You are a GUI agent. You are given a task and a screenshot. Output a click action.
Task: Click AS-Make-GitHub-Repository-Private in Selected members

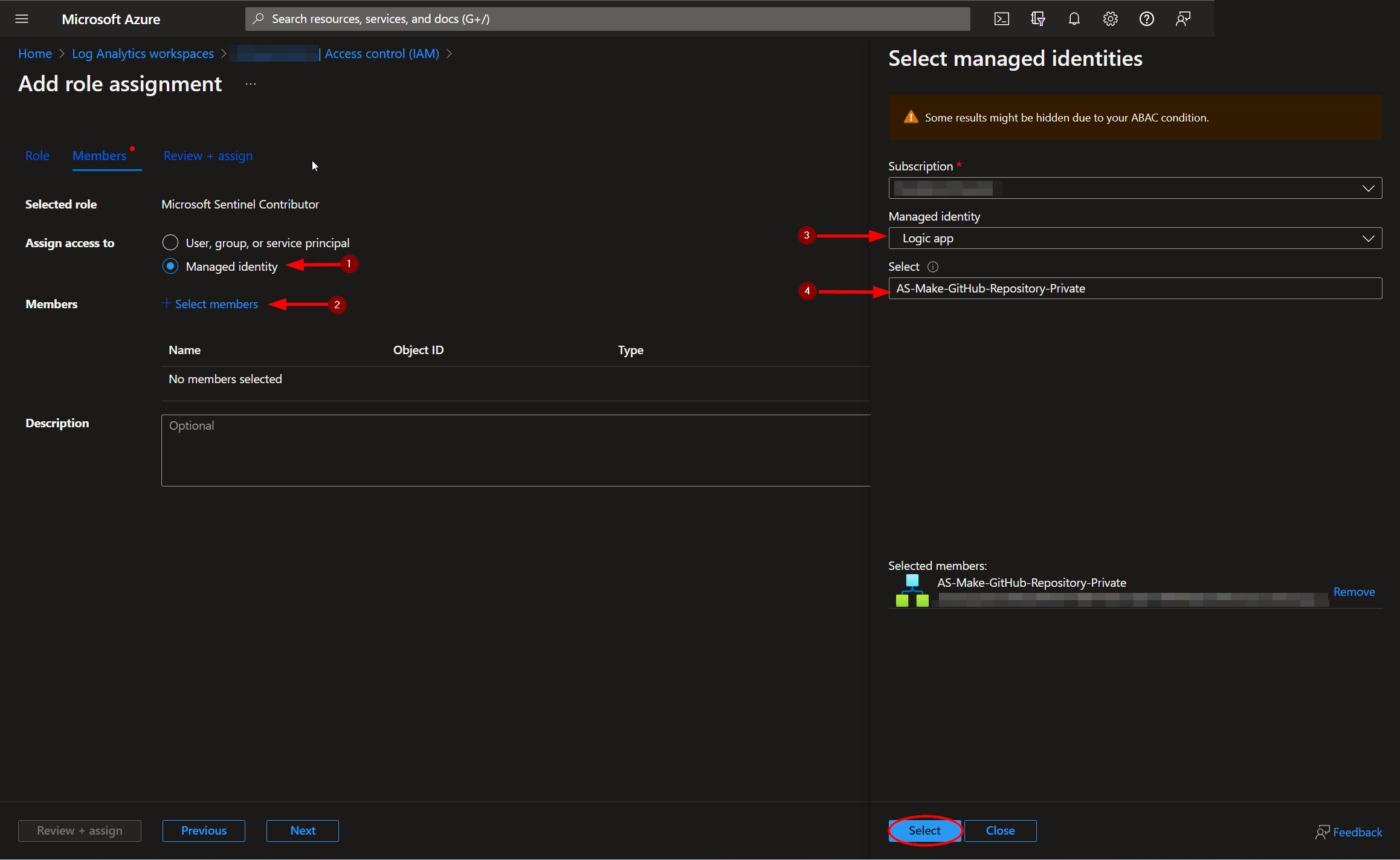click(x=1031, y=583)
